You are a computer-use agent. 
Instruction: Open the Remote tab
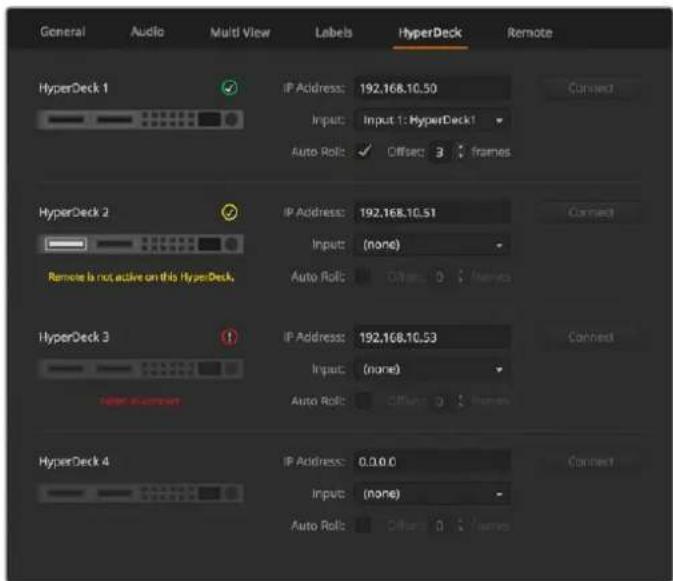point(530,33)
